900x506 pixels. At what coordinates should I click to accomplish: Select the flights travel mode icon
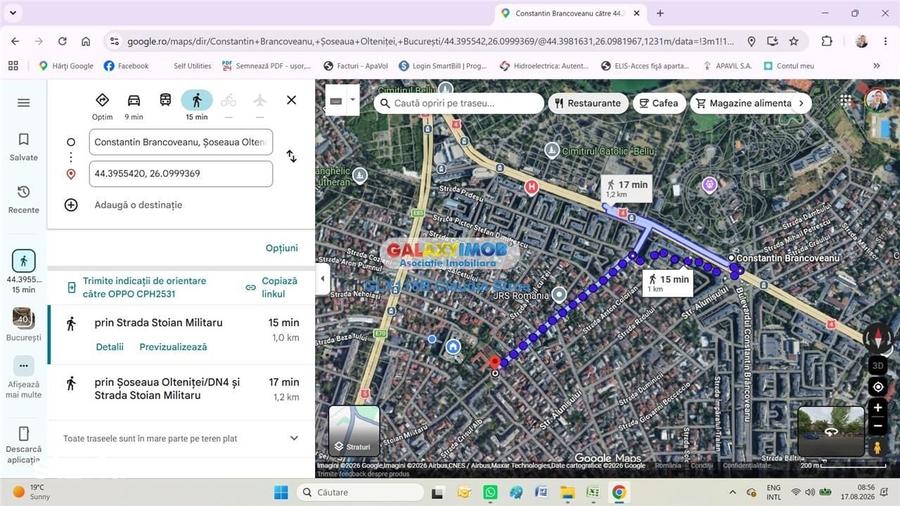260,101
